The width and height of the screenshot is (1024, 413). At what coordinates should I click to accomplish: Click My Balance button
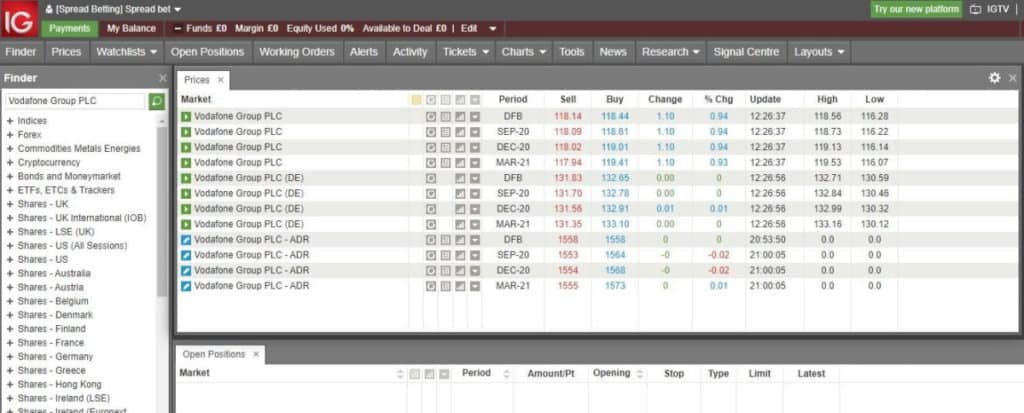coord(131,29)
